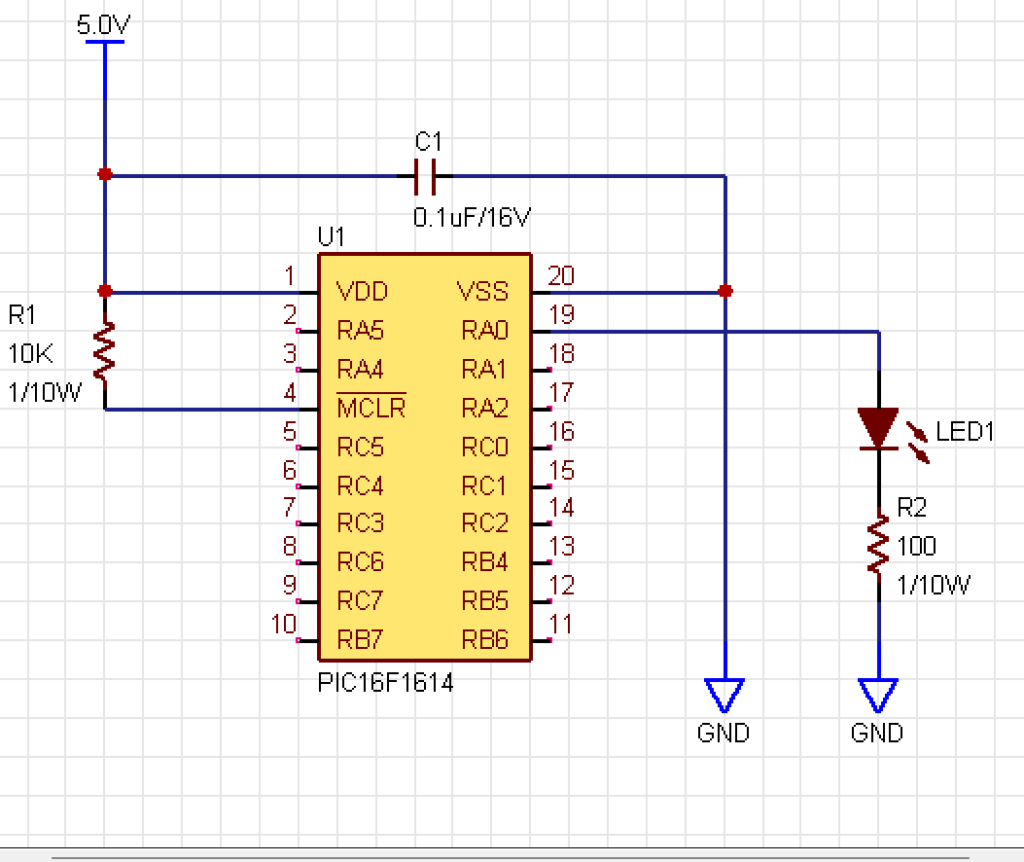Select the GND symbol below resistor R2
The width and height of the screenshot is (1024, 862).
[878, 693]
